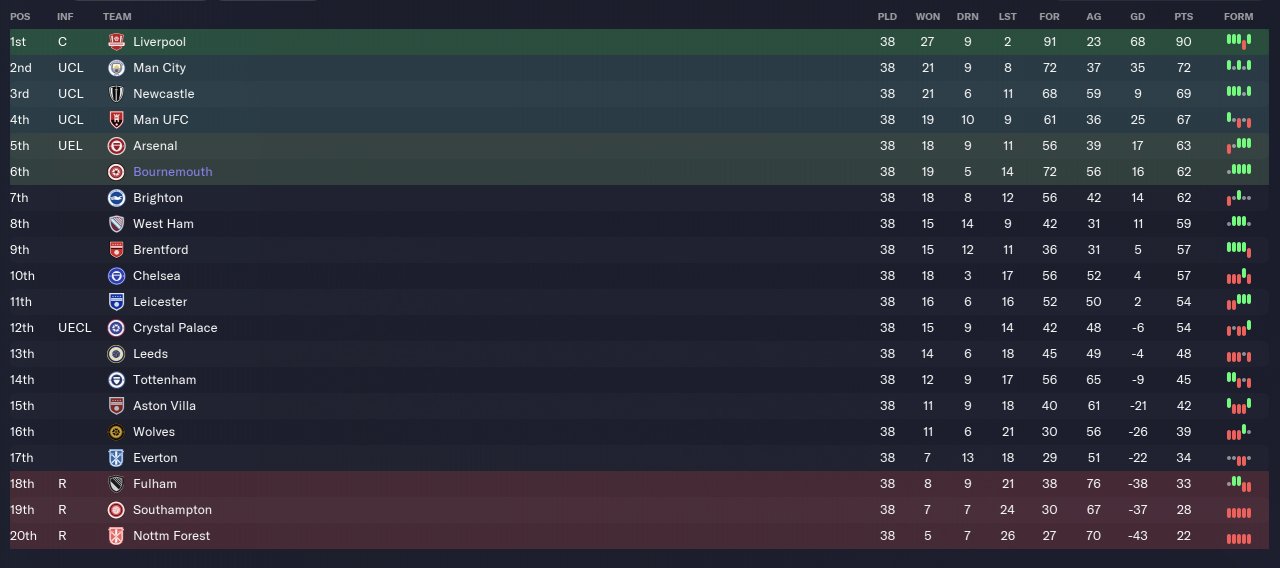This screenshot has height=568, width=1280.
Task: Click the West Ham team name
Action: [163, 224]
